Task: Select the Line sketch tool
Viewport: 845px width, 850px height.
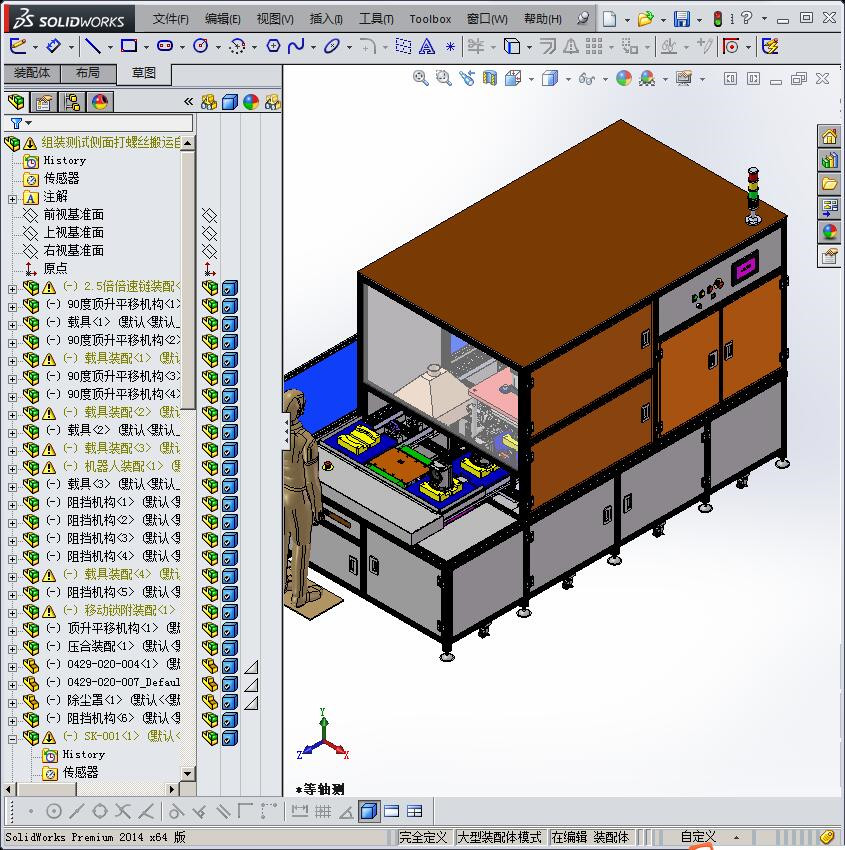Action: click(x=93, y=47)
